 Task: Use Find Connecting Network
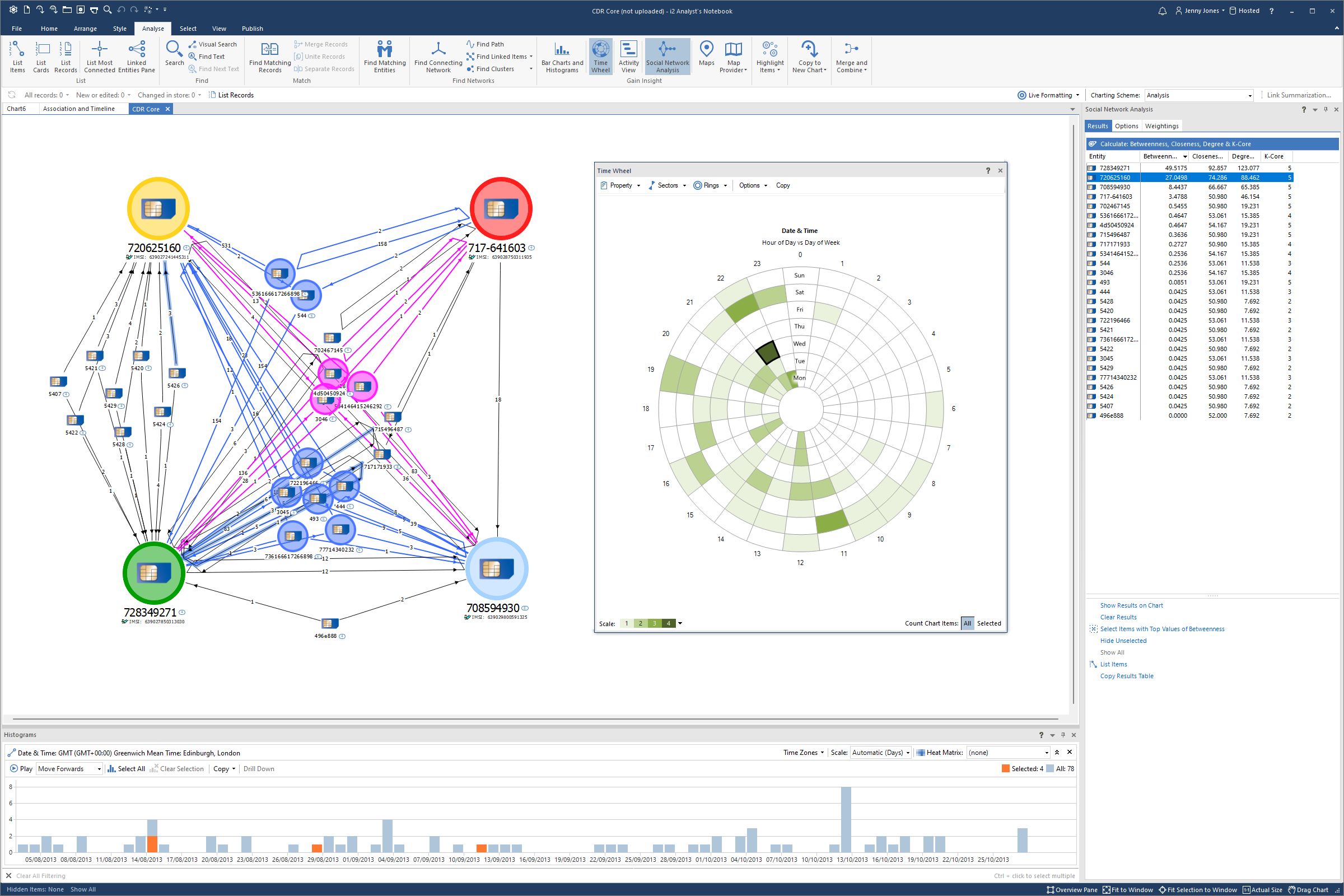click(x=437, y=56)
